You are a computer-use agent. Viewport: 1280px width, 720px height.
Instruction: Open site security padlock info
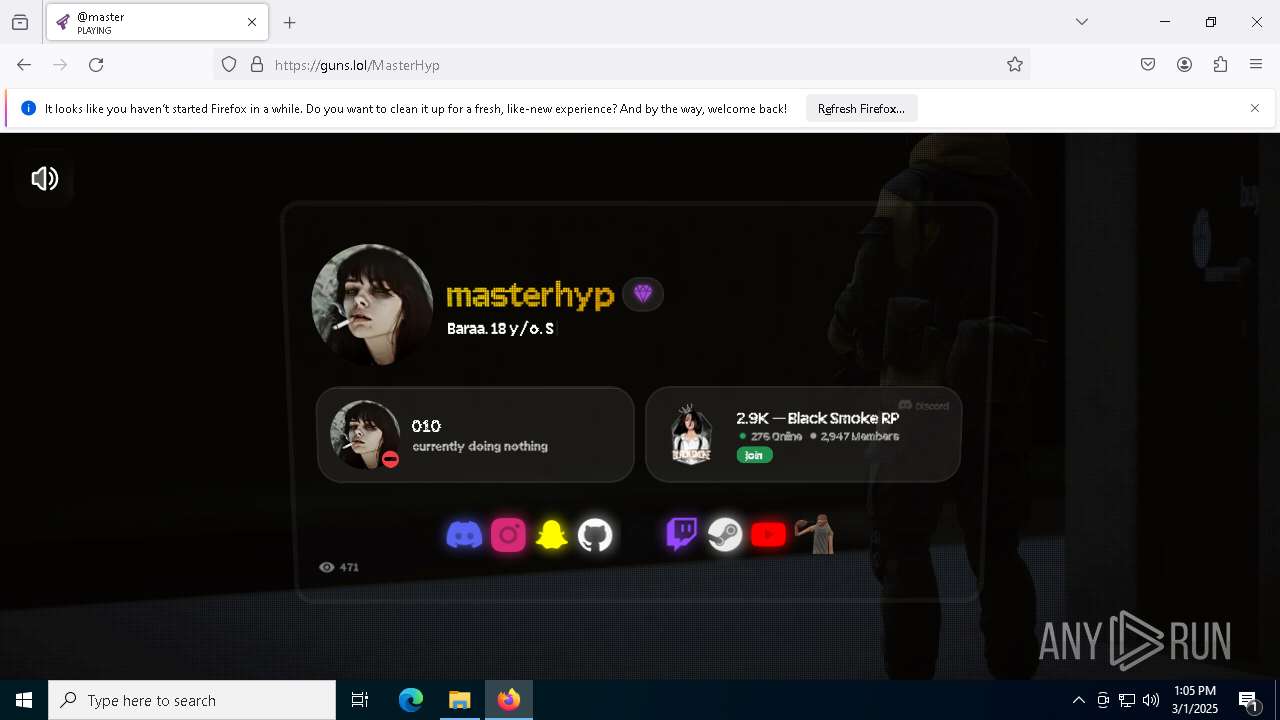(257, 65)
